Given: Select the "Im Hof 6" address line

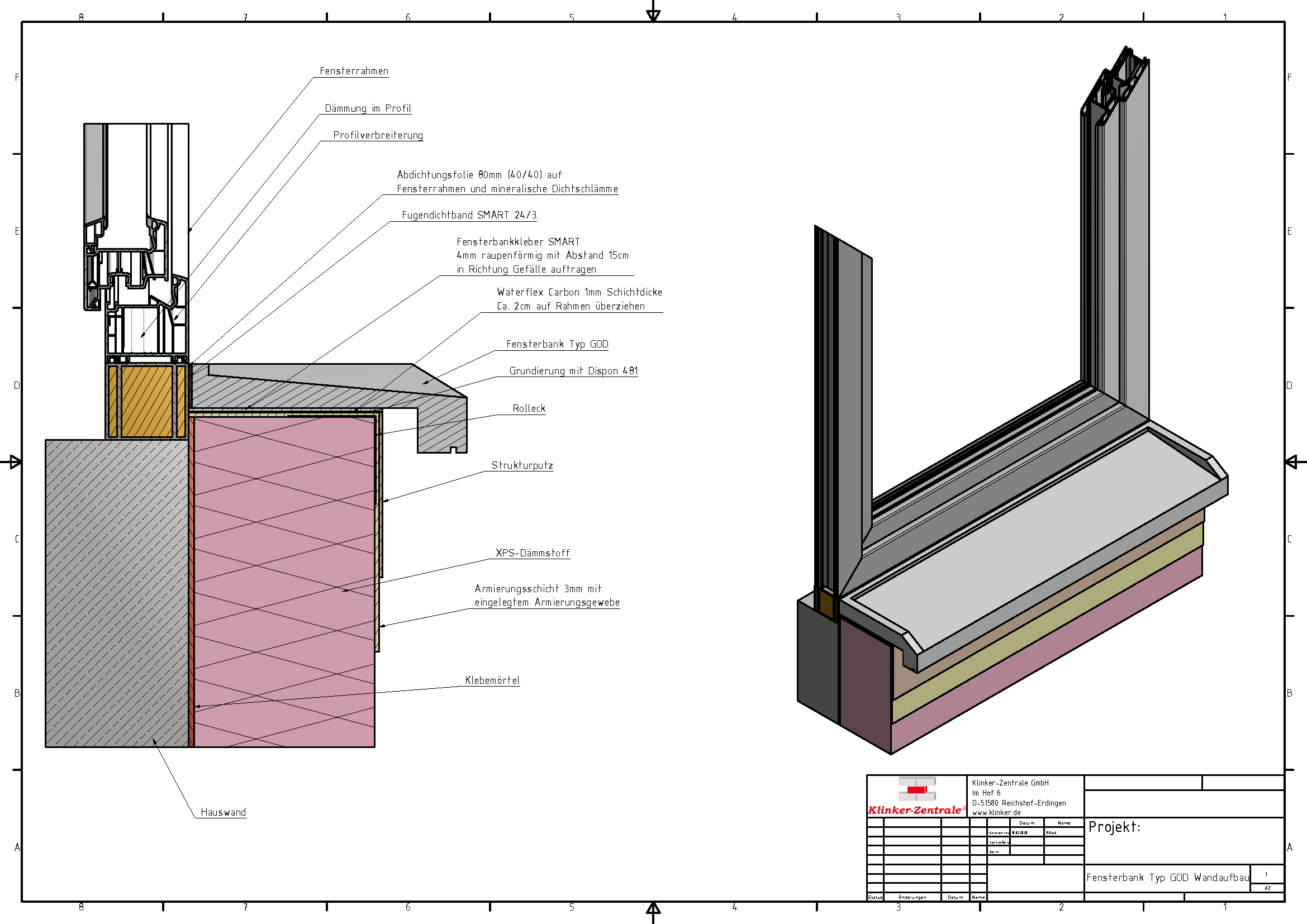Looking at the screenshot, I should coord(986,793).
